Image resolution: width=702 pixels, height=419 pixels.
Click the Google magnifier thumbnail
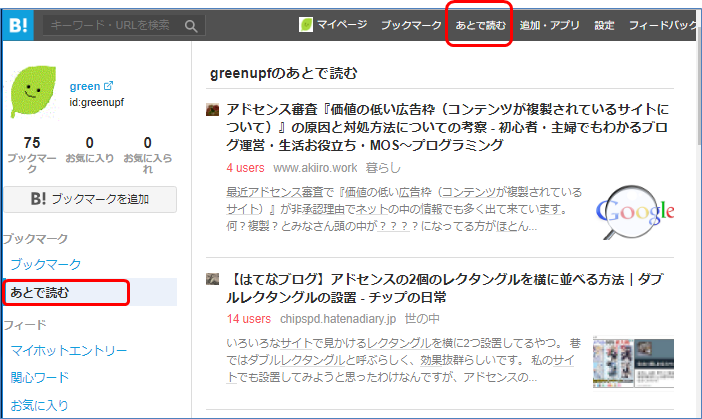(x=634, y=212)
